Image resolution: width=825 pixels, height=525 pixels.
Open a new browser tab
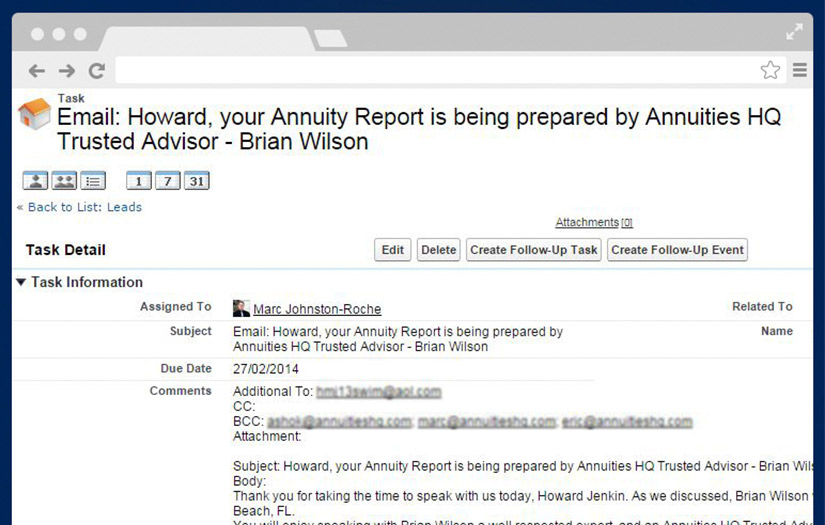(x=330, y=38)
